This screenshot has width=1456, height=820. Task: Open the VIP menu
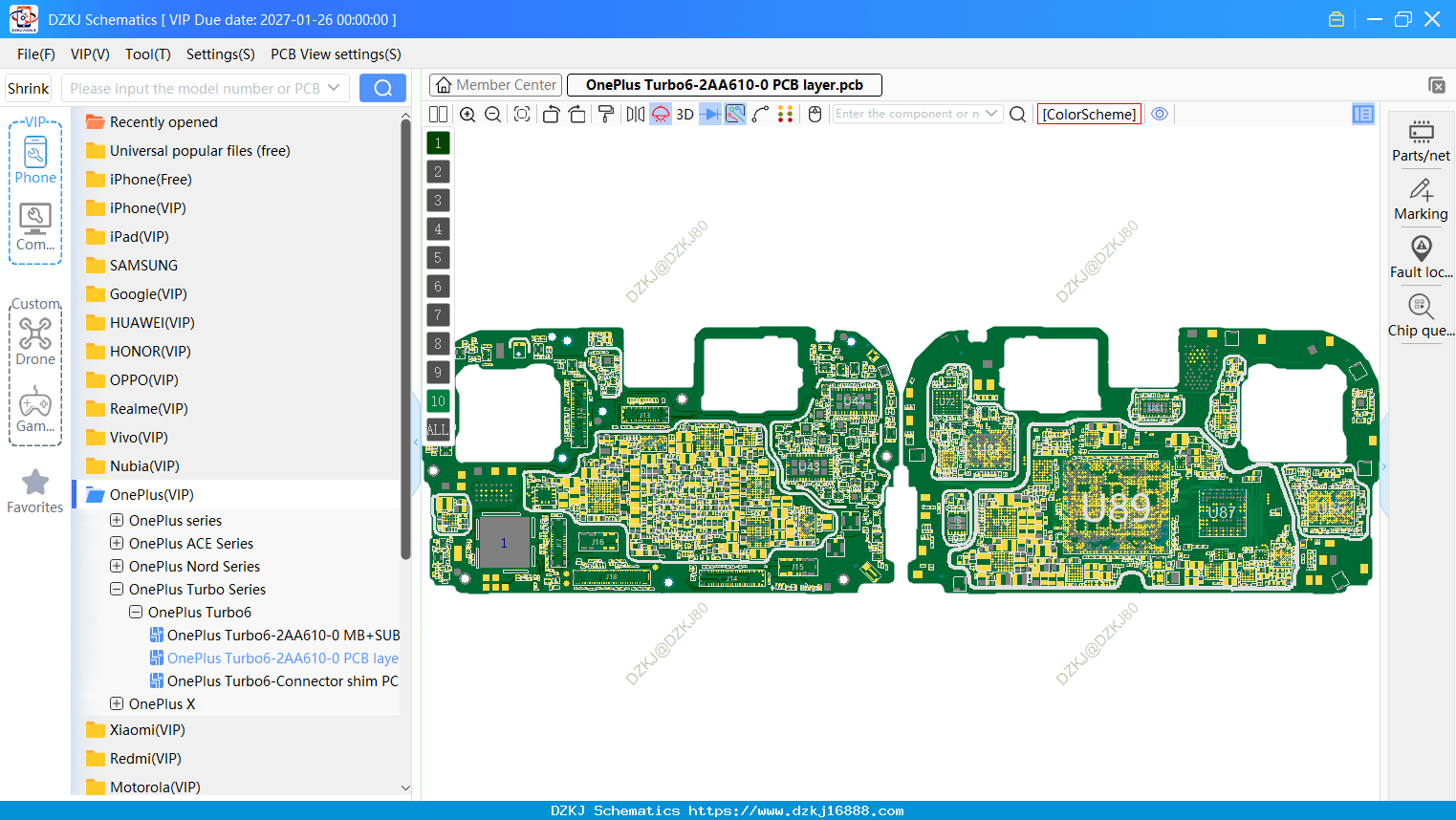90,54
